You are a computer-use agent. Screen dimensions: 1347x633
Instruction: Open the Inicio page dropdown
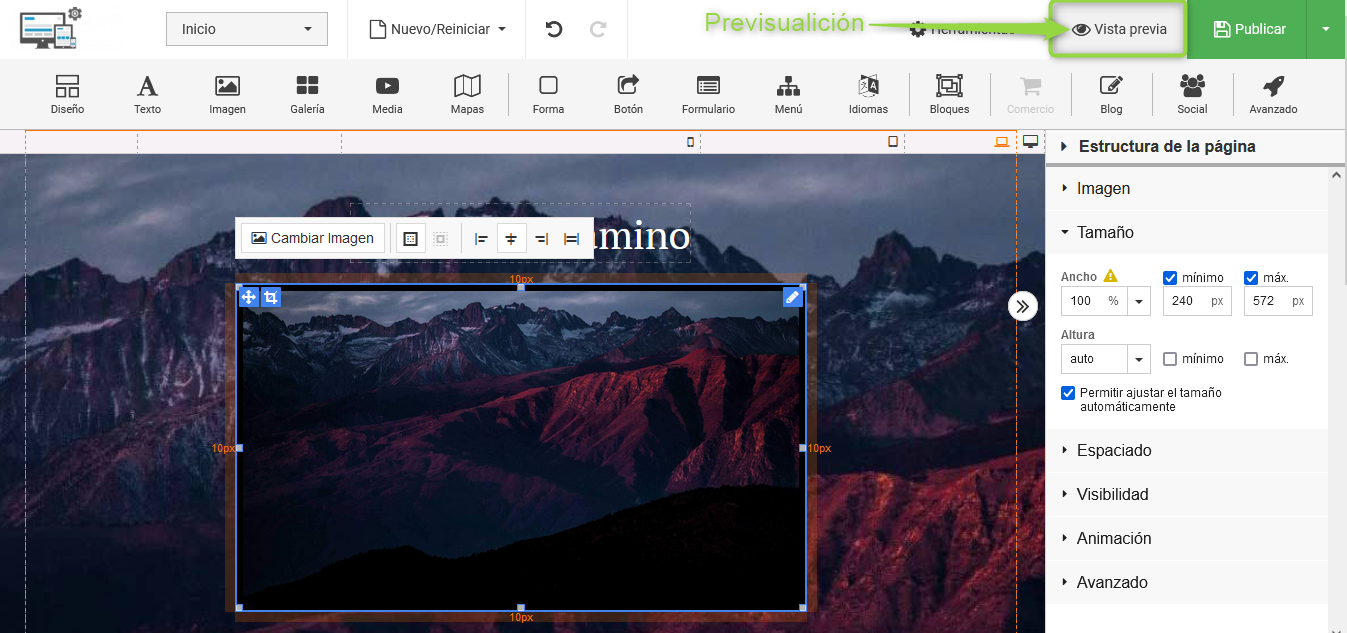coord(246,29)
